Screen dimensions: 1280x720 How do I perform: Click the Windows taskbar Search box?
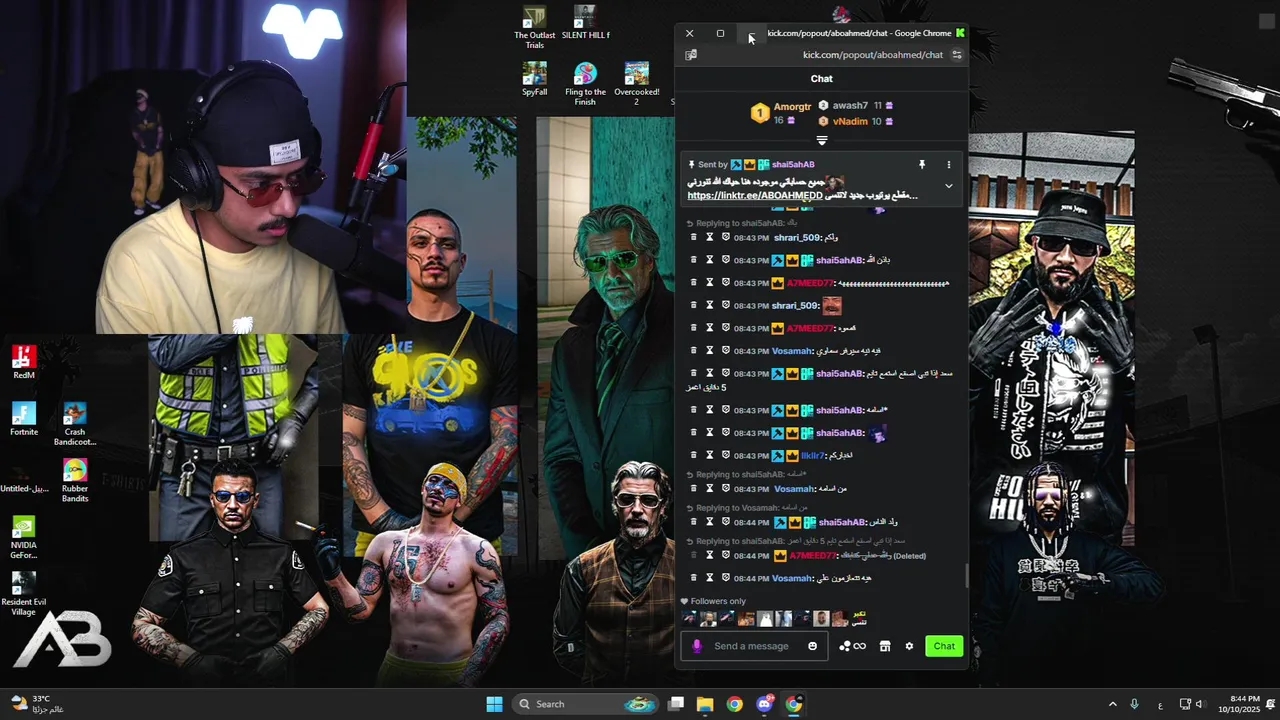[583, 704]
